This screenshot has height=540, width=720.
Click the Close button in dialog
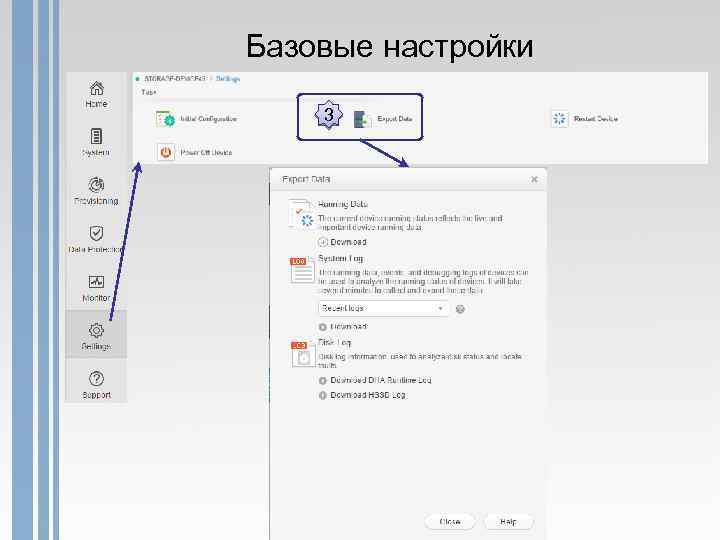pyautogui.click(x=450, y=522)
